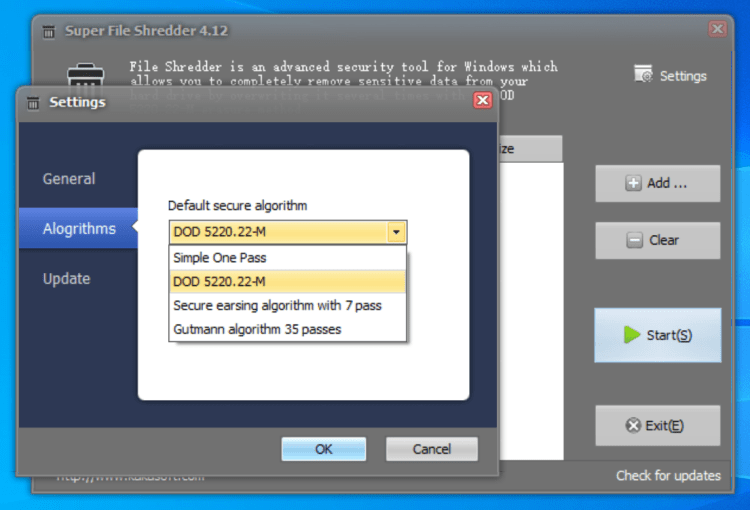Click the shredder icon in Settings title bar

tap(33, 102)
